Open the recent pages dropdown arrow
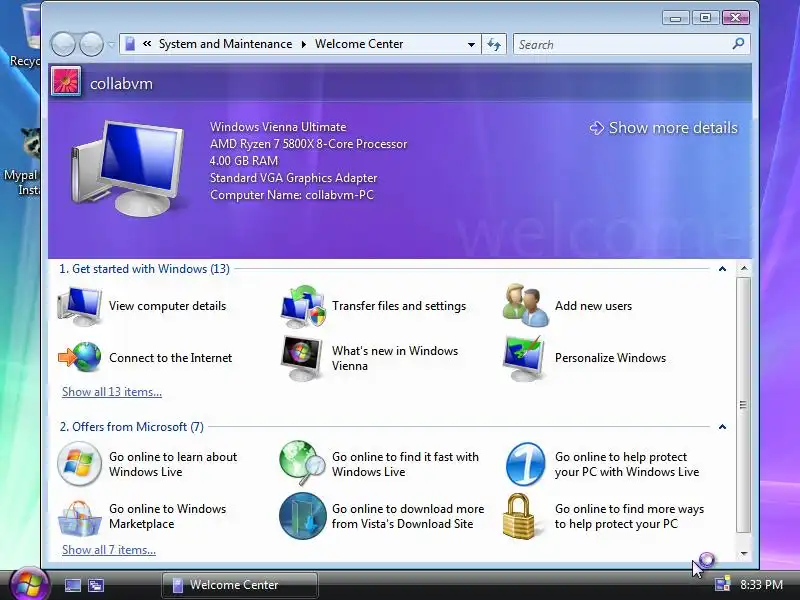The height and width of the screenshot is (600, 800). click(111, 44)
